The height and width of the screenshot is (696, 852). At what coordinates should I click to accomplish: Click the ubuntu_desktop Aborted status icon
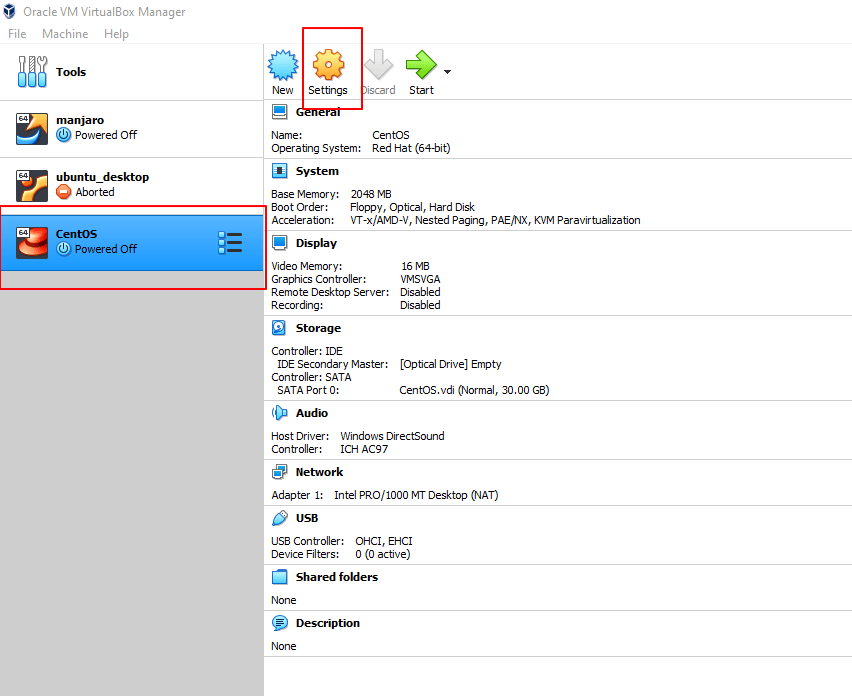(64, 192)
